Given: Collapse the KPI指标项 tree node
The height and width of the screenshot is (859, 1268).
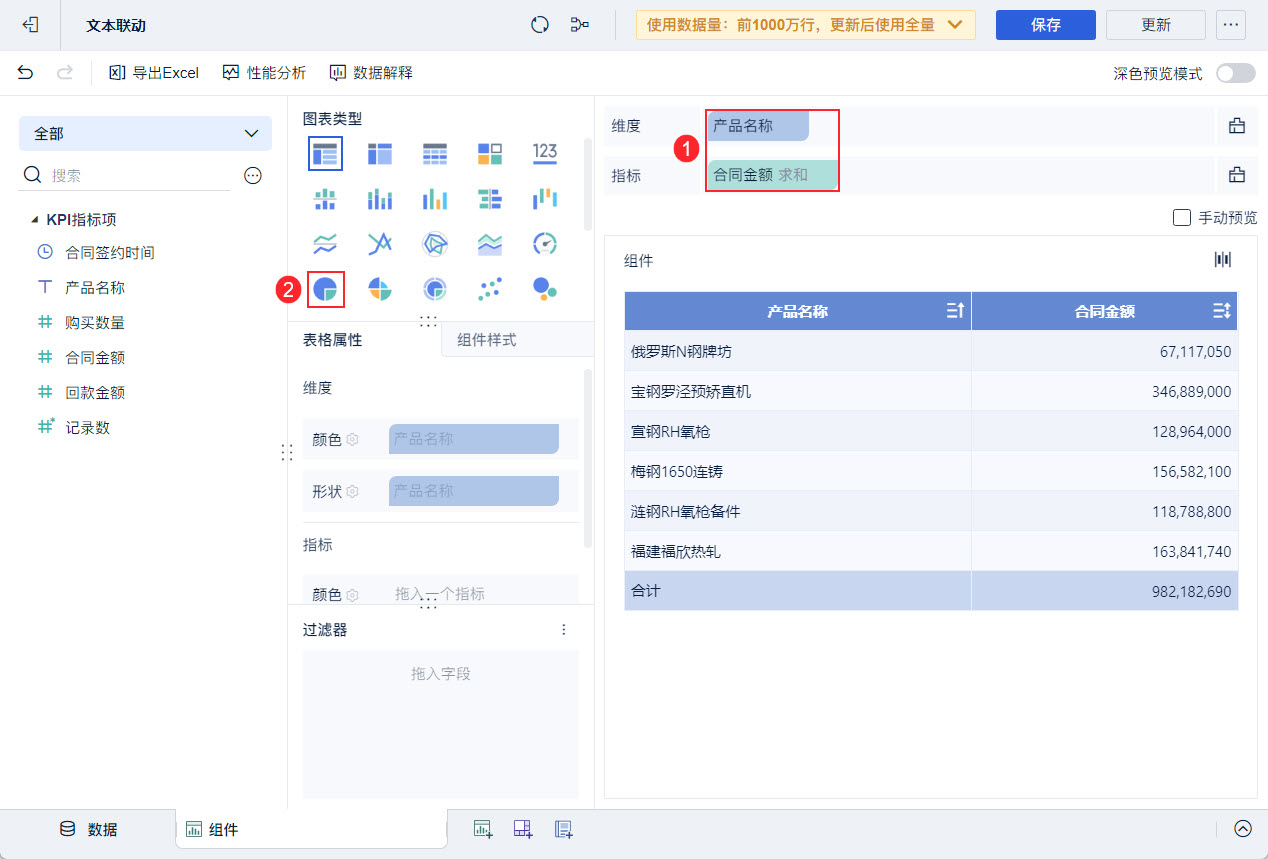Looking at the screenshot, I should point(35,220).
